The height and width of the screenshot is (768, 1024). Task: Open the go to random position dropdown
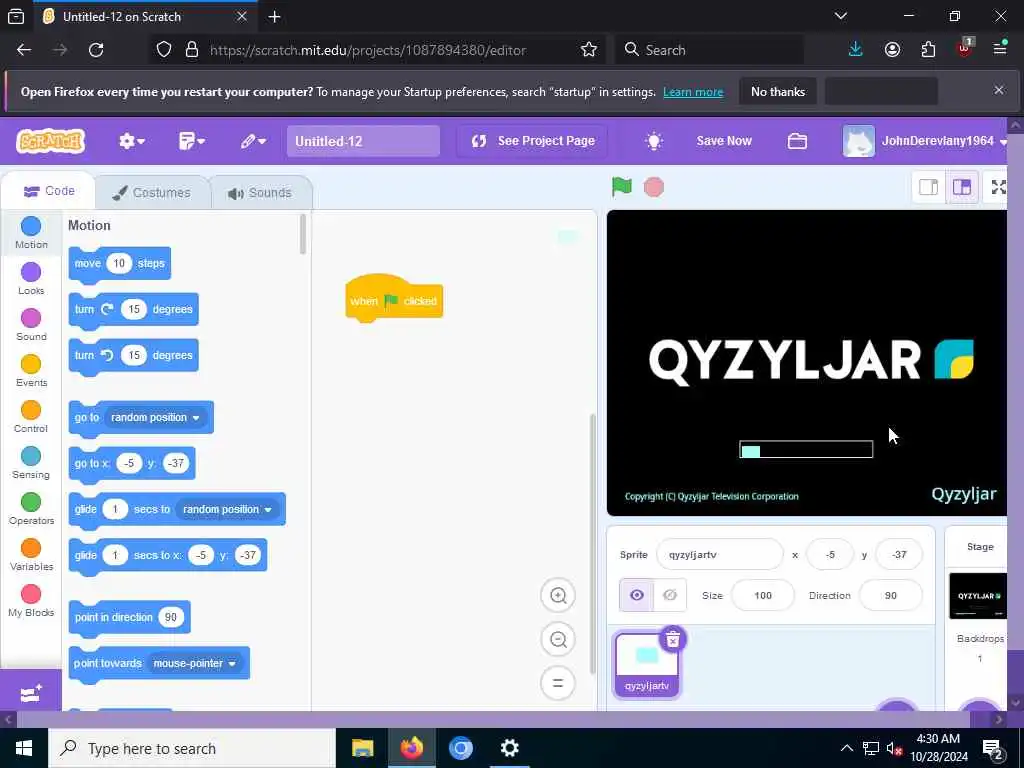(155, 417)
